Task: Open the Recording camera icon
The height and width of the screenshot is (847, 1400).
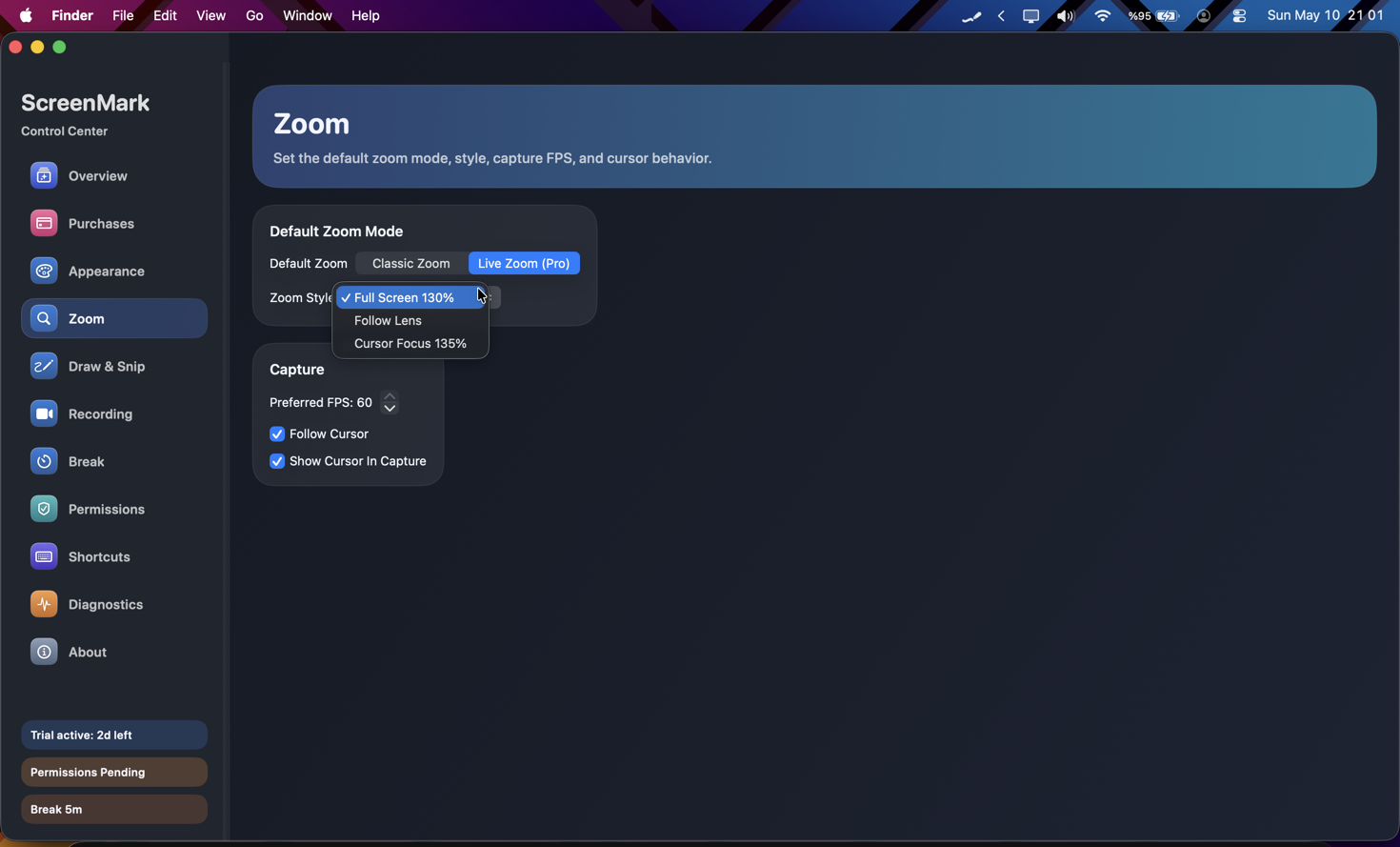Action: (x=44, y=413)
